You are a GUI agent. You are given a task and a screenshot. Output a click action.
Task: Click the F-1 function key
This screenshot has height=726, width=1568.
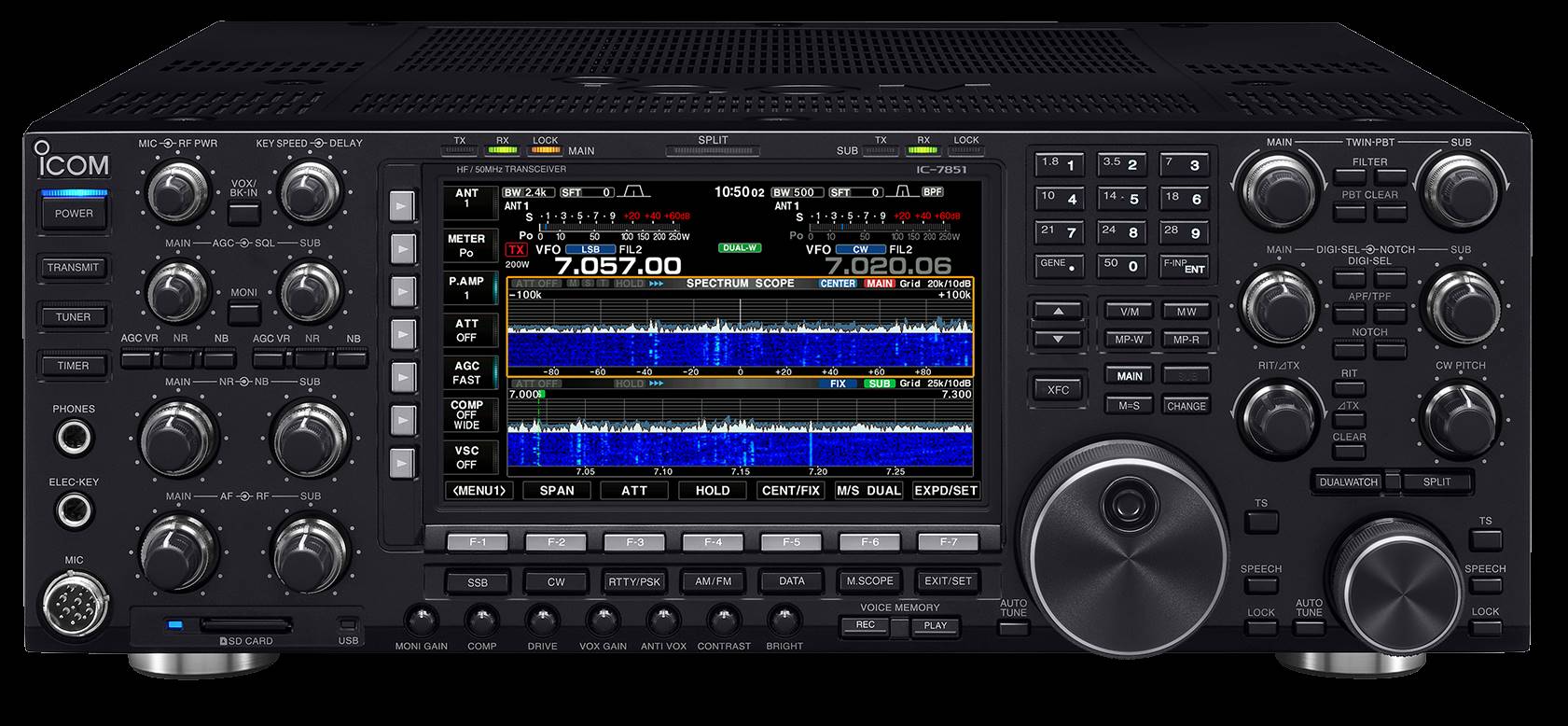[x=478, y=541]
